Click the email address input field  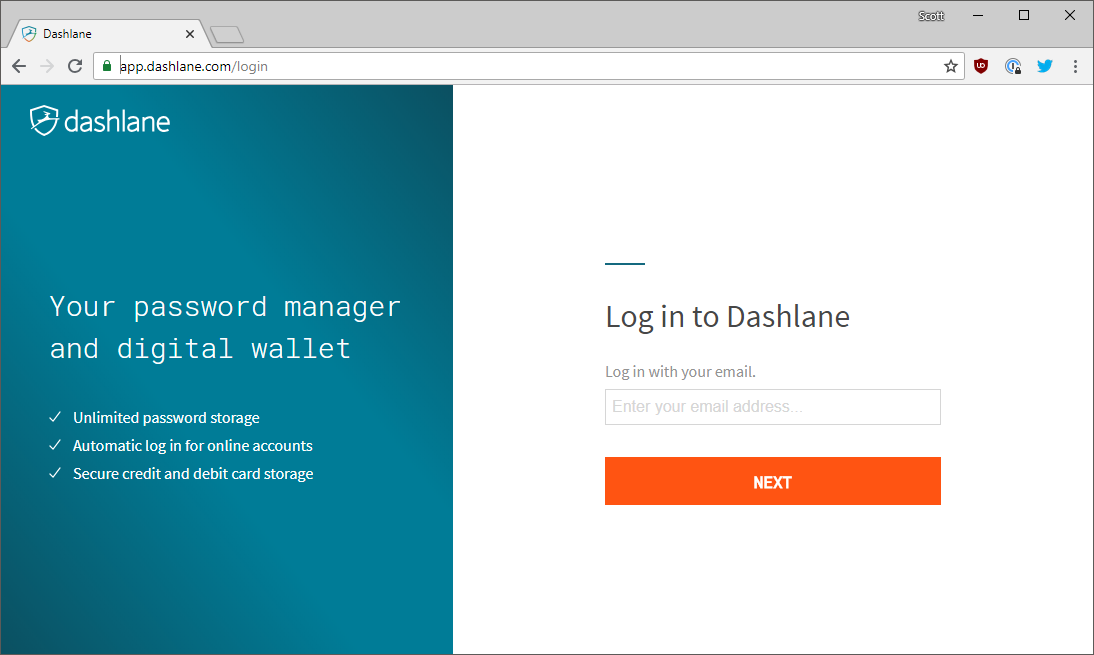[772, 407]
